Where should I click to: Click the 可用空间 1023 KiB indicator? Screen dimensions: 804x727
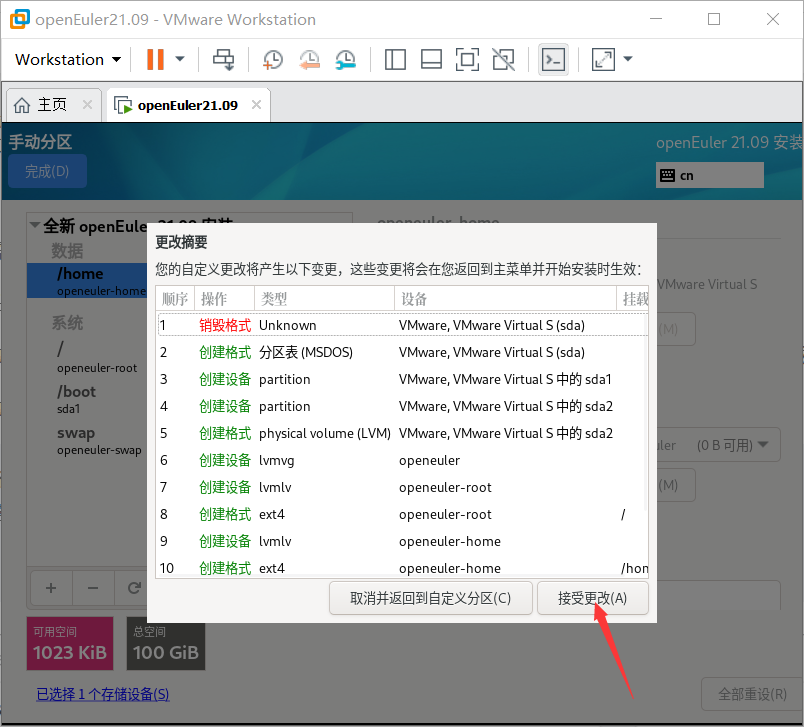pos(70,643)
